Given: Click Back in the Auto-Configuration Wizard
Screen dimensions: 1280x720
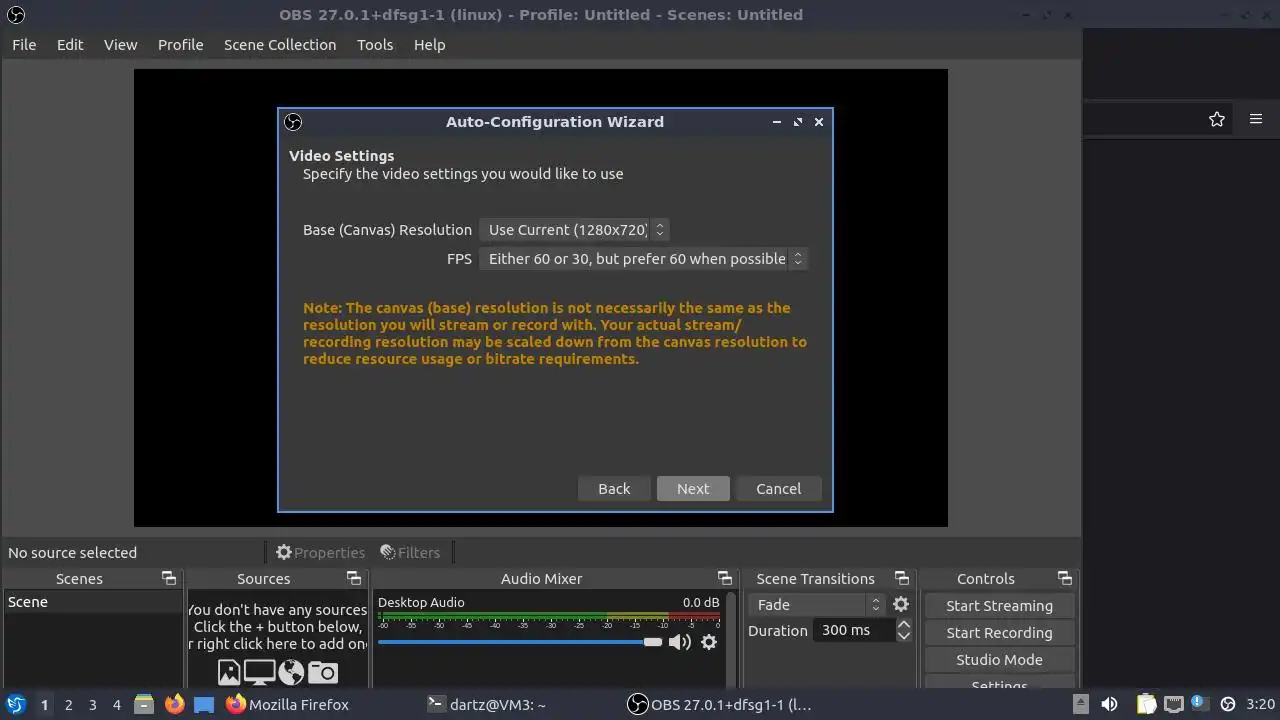Looking at the screenshot, I should (614, 489).
